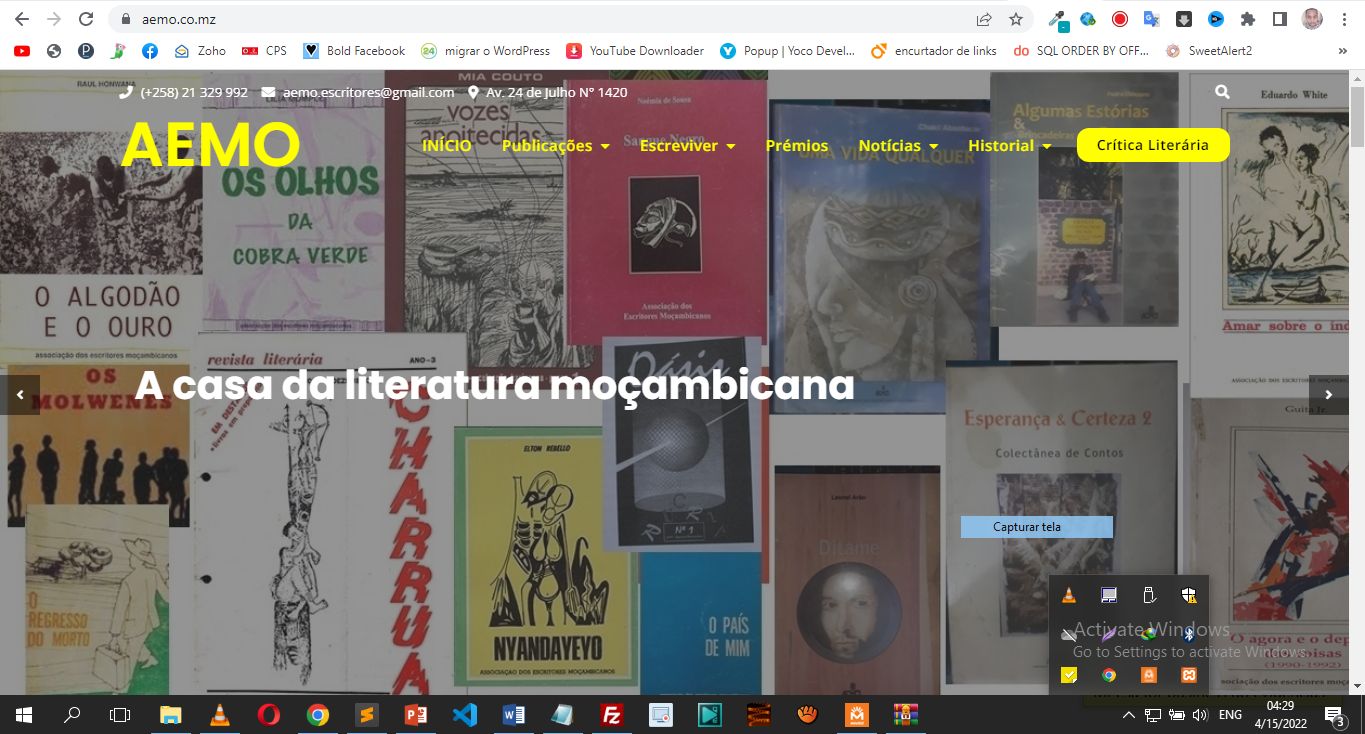
Task: Open the Zoho bookmark
Action: click(200, 50)
